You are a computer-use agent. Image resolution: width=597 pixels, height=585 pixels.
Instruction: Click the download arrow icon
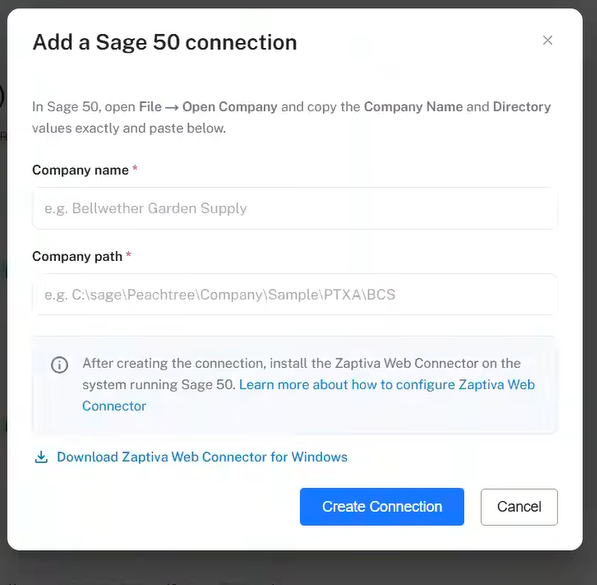click(x=41, y=457)
